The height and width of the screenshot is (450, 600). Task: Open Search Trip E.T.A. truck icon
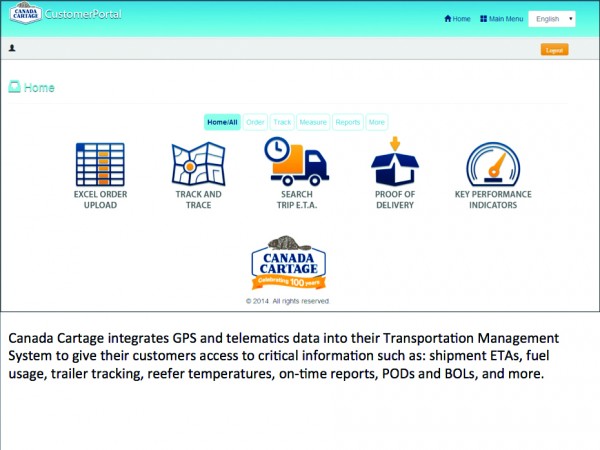(296, 161)
